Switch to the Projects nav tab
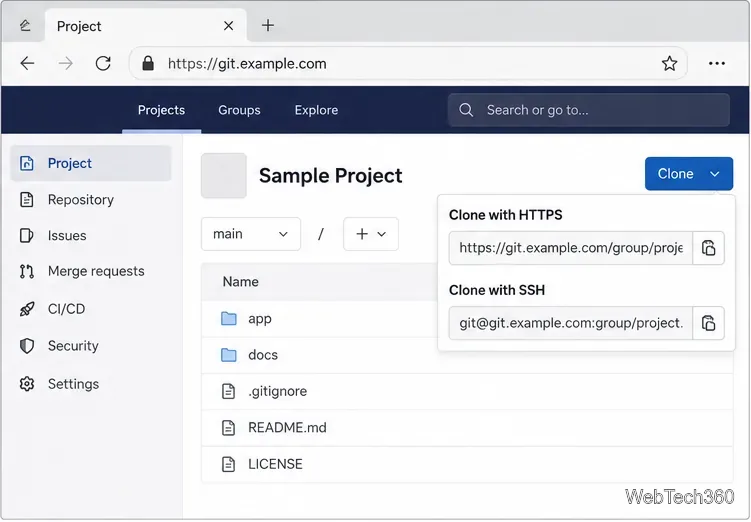This screenshot has height=522, width=751. tap(161, 110)
